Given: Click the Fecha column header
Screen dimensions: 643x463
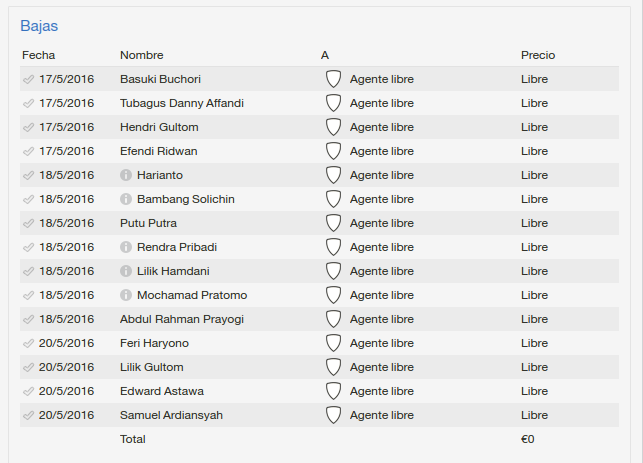Looking at the screenshot, I should (x=39, y=55).
